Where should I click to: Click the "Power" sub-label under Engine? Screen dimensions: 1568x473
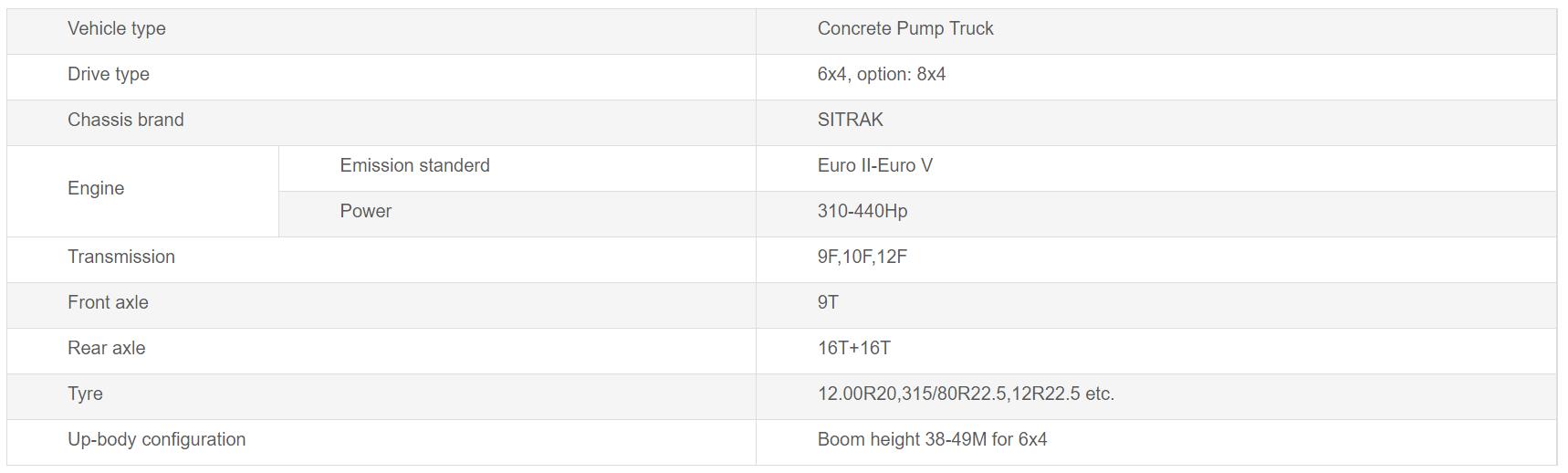(x=365, y=211)
